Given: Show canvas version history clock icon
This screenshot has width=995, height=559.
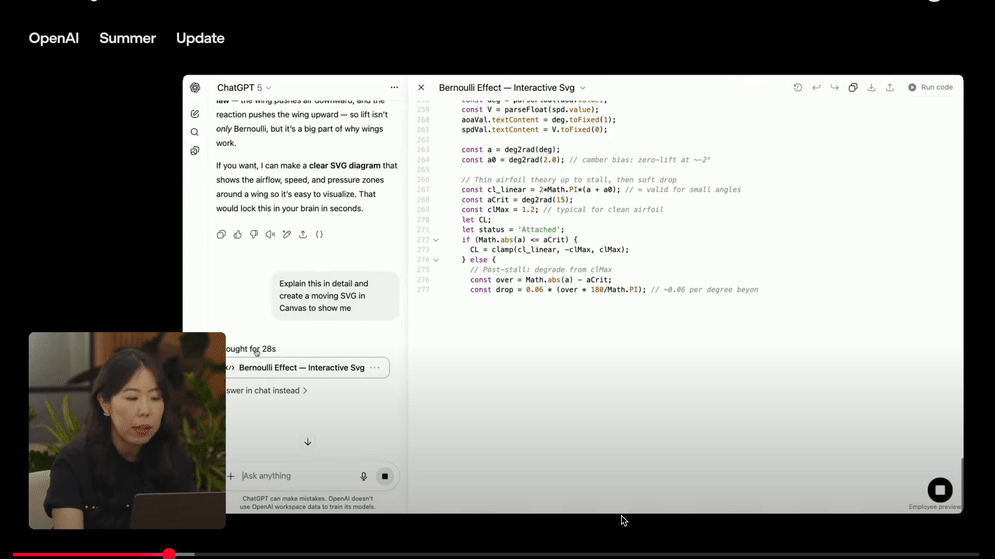Looking at the screenshot, I should (x=797, y=88).
